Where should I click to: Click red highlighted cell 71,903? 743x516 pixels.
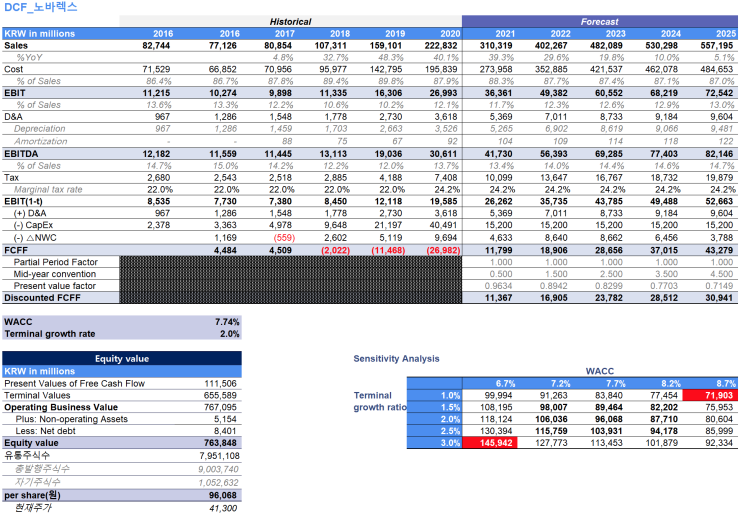pos(710,395)
